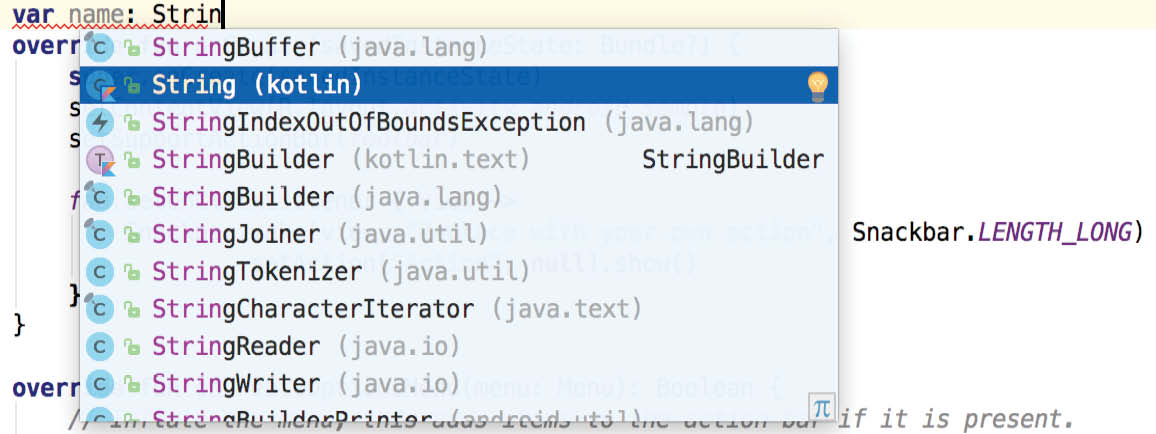This screenshot has width=1156, height=434.
Task: Click the class icon next to StringJoiner
Action: point(98,234)
